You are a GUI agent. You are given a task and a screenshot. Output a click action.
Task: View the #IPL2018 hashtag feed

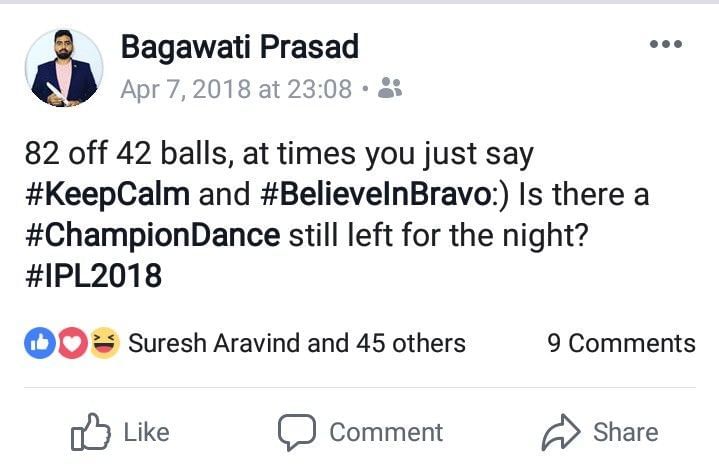click(92, 276)
